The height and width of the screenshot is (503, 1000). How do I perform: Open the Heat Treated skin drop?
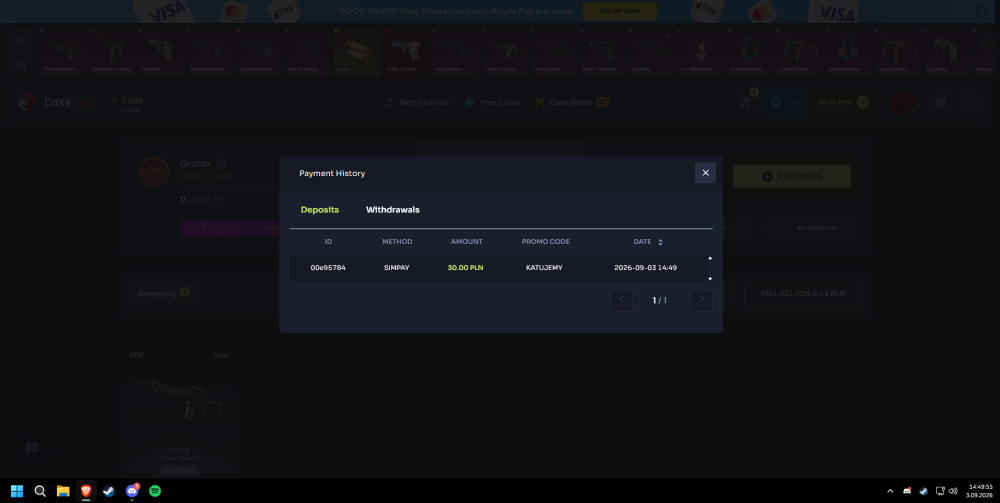click(602, 52)
